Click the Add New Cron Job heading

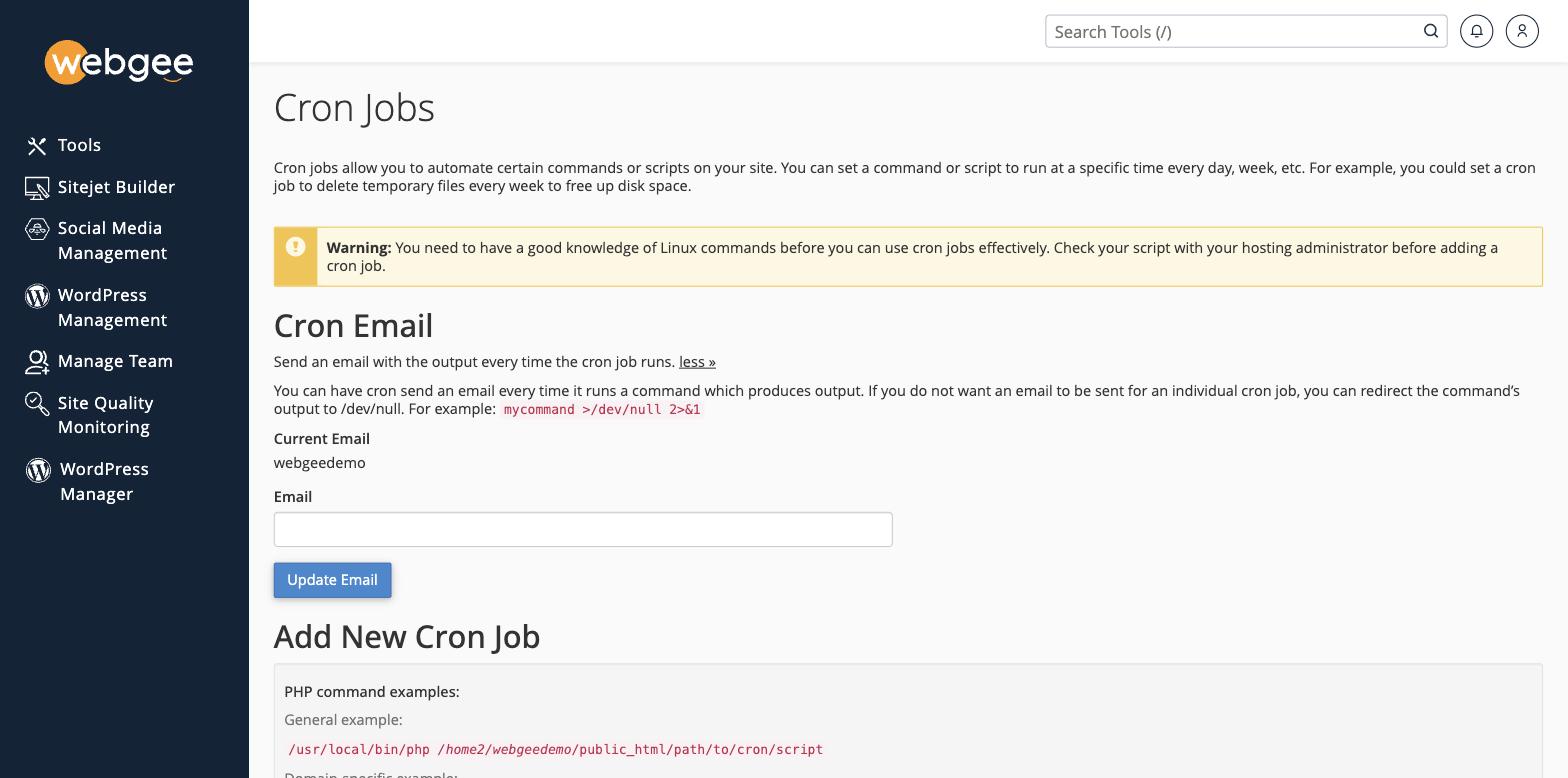(x=407, y=637)
